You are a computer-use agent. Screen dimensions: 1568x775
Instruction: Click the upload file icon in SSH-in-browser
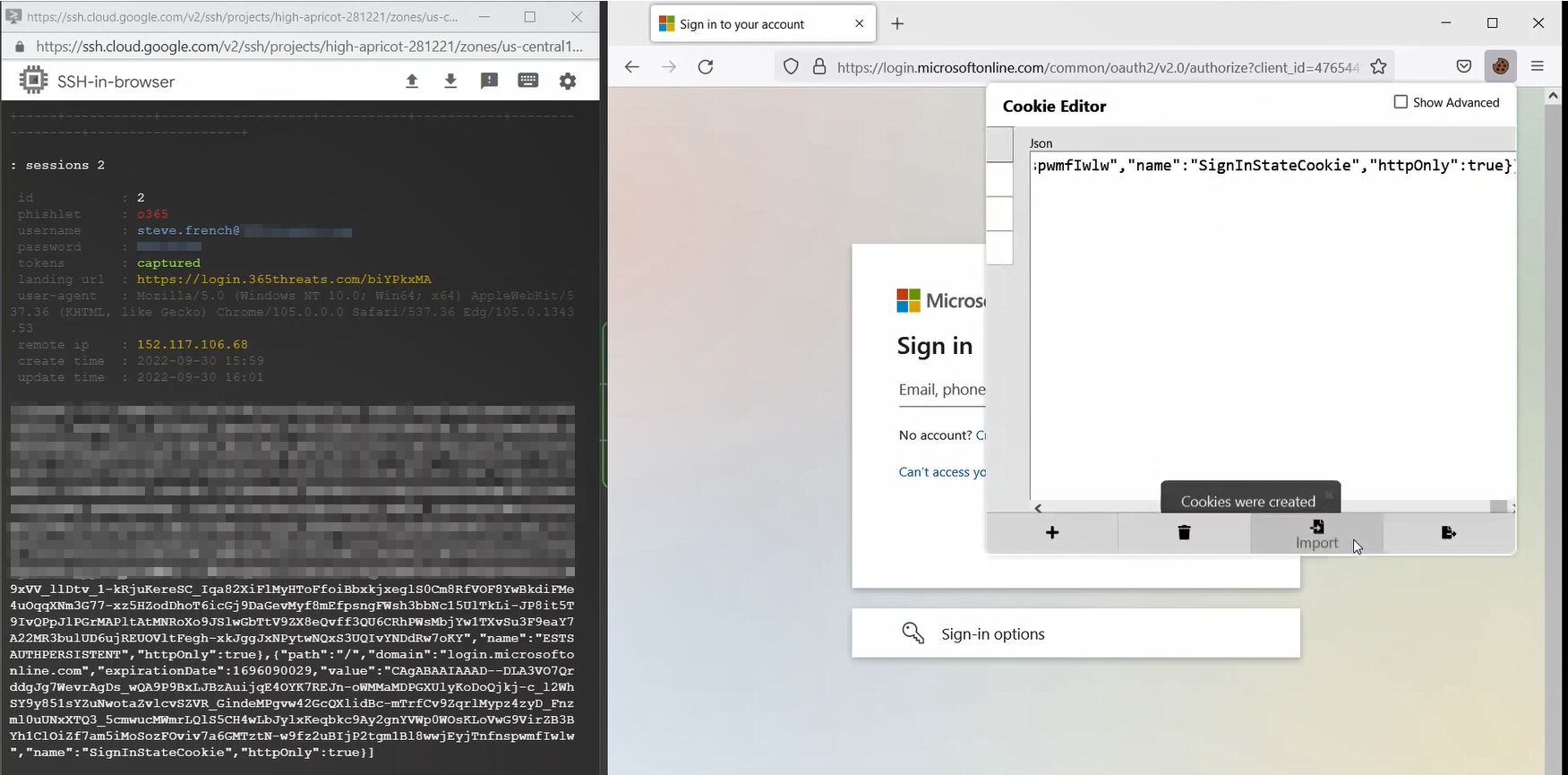point(412,82)
